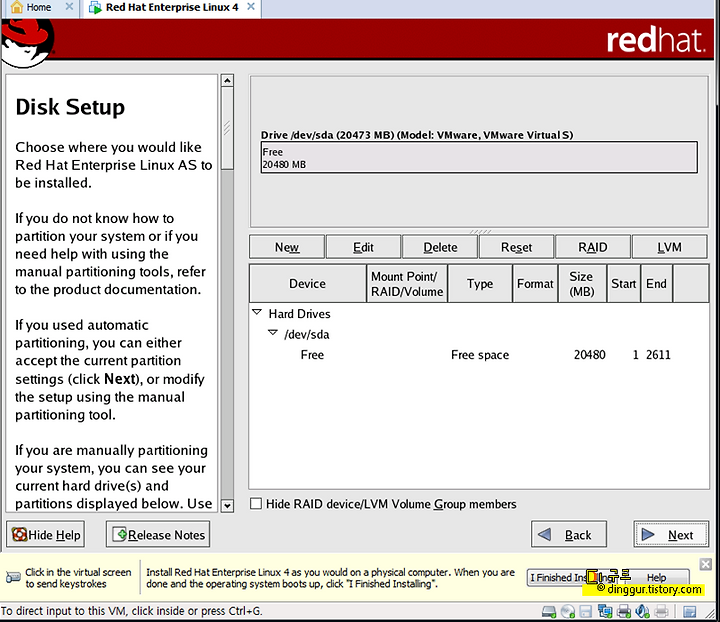Click the 2611 end cylinder cell
Viewport: 720px width, 622px height.
(x=658, y=355)
